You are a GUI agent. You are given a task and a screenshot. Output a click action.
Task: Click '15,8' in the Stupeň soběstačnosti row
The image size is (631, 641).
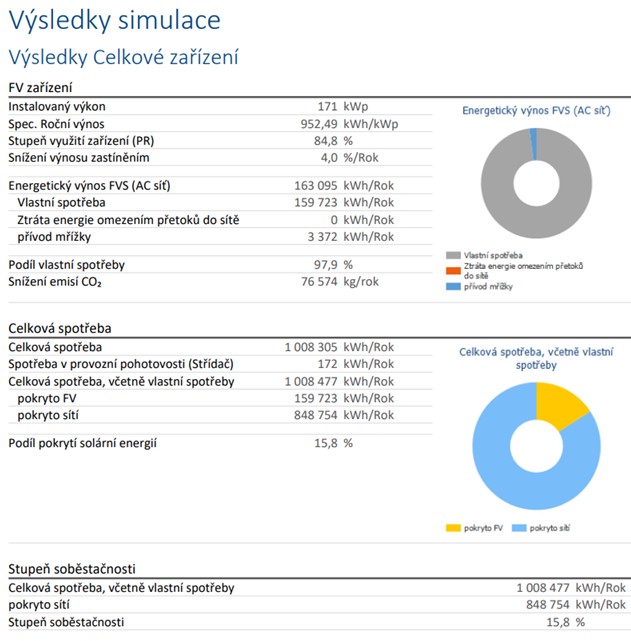click(558, 622)
